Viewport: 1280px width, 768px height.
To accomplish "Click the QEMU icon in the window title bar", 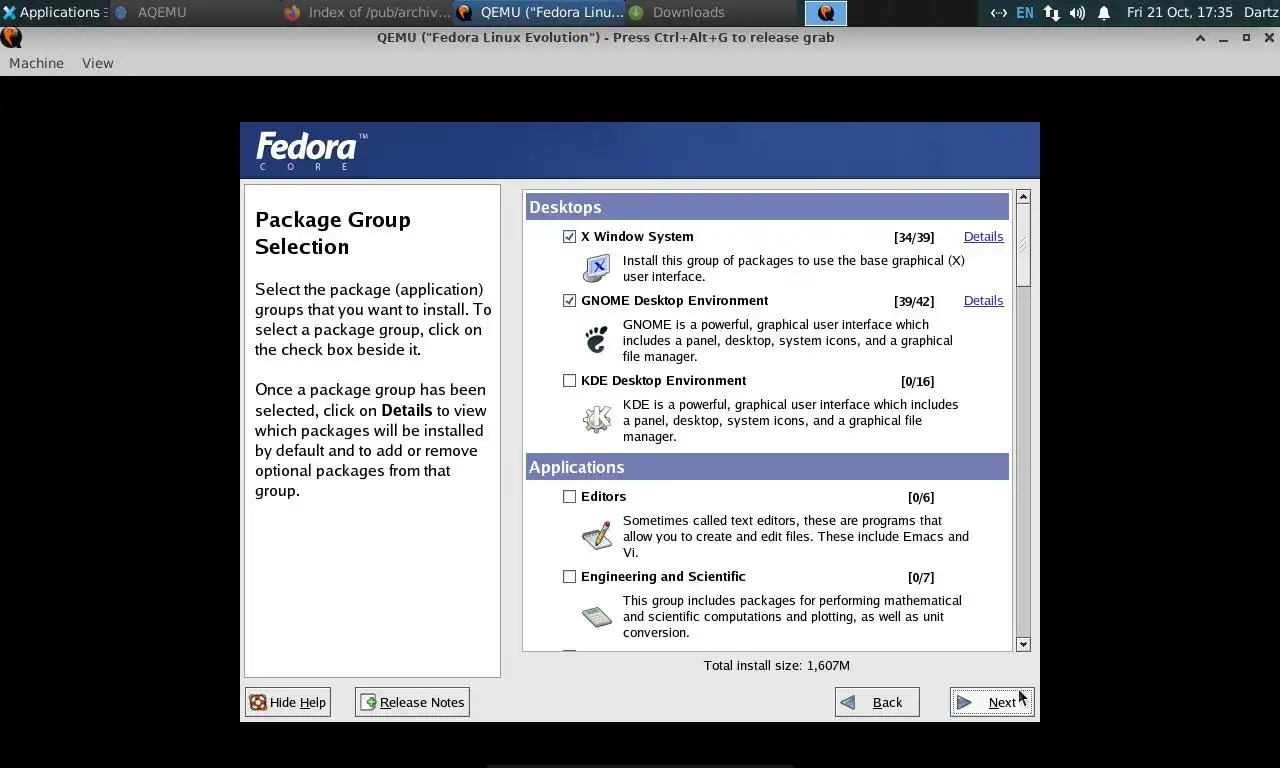I will click(x=11, y=37).
